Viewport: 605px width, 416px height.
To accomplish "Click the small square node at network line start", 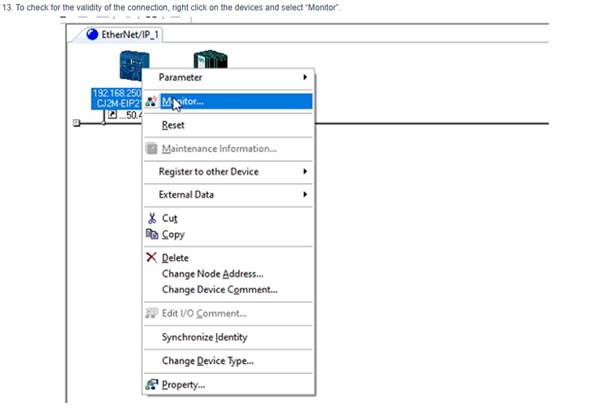I will (76, 123).
